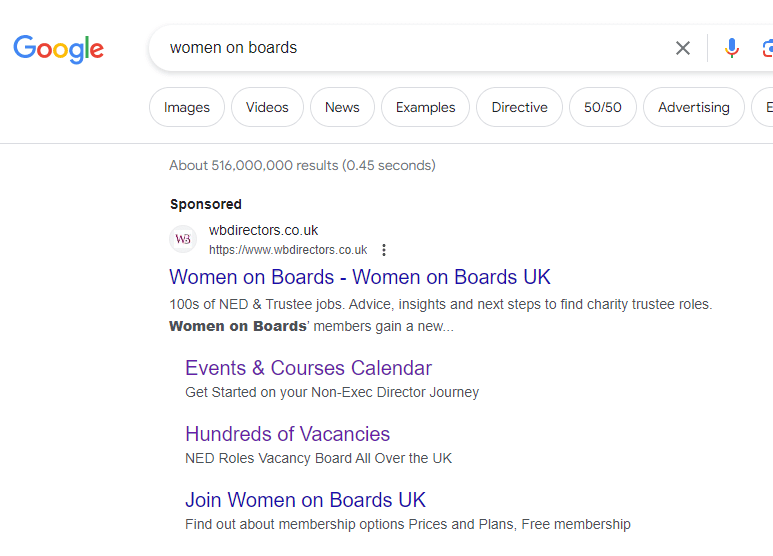Start voice search with microphone icon
The height and width of the screenshot is (556, 773).
[x=732, y=48]
